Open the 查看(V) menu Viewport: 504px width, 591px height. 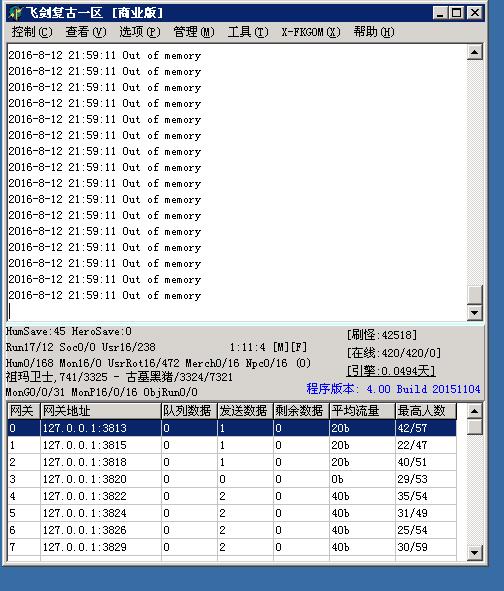[86, 32]
